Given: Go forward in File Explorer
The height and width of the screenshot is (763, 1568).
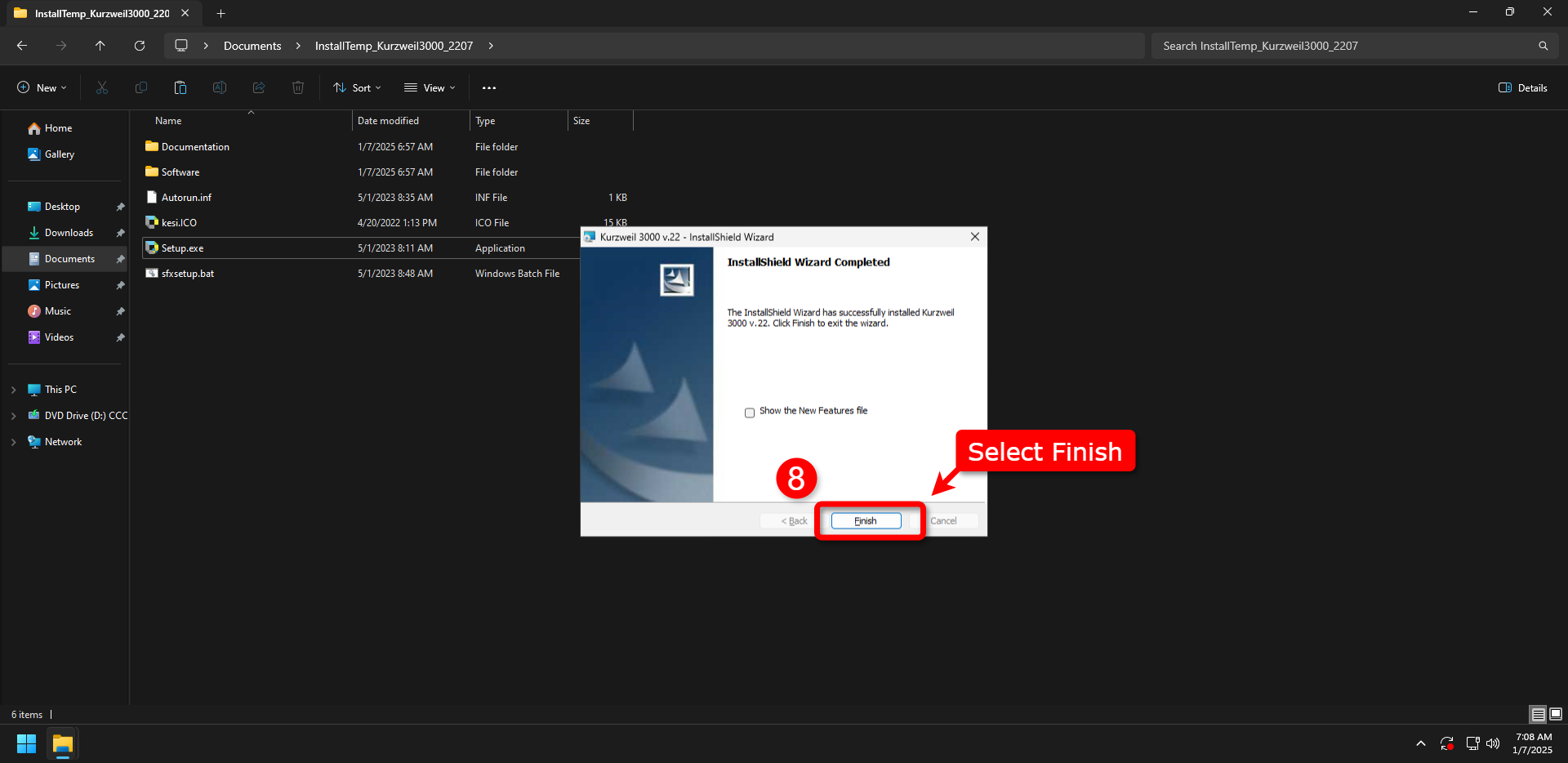Looking at the screenshot, I should 61,46.
